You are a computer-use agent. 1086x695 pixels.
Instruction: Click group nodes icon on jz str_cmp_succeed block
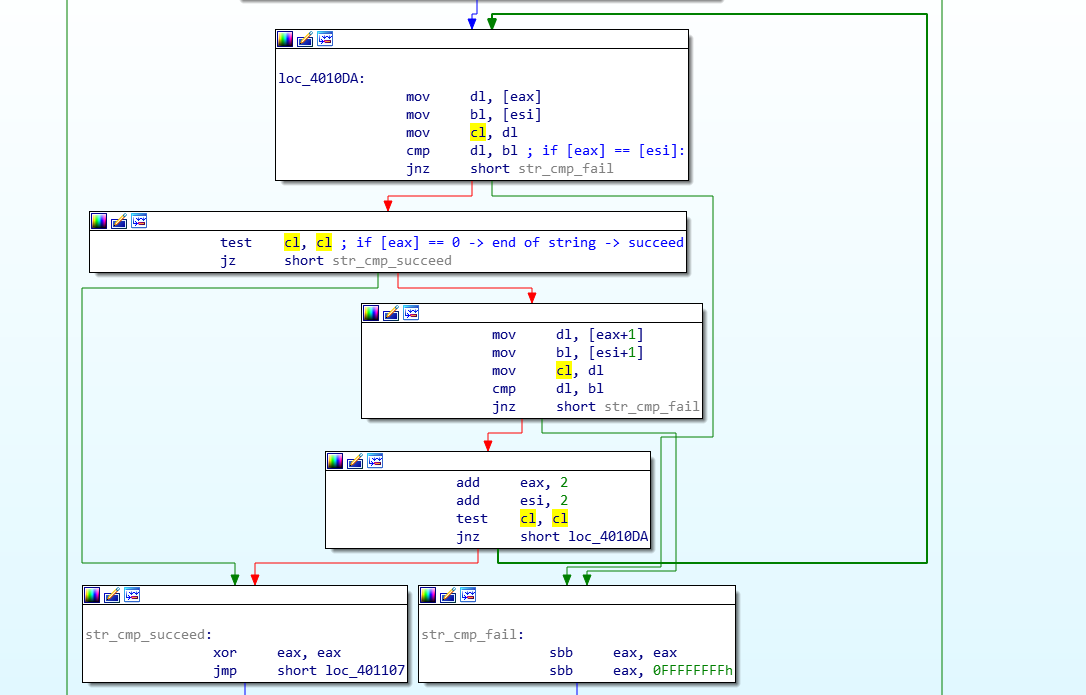point(139,221)
